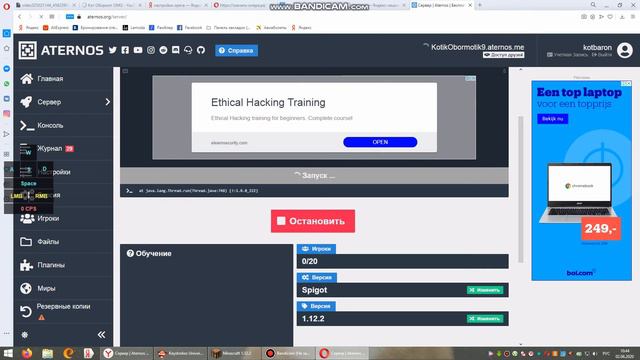Click the console log line
This screenshot has height=360, width=640.
314,191
